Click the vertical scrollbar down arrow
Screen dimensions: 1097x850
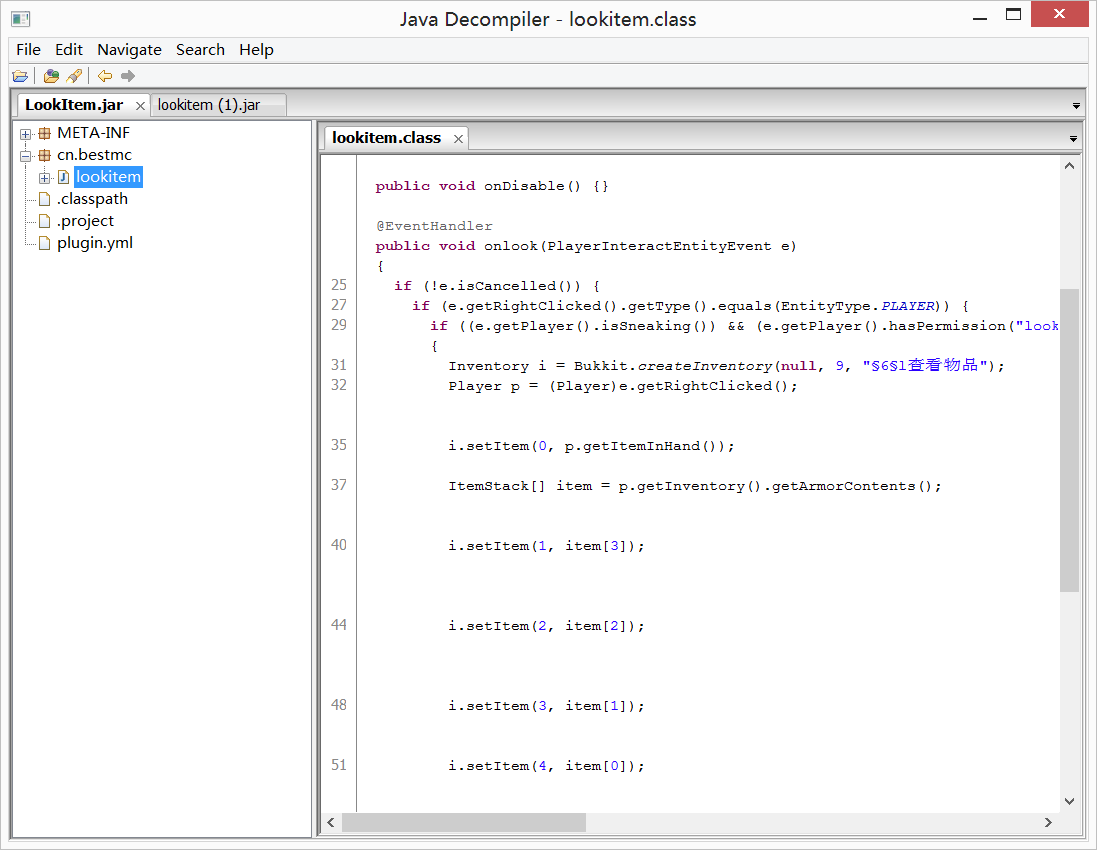[x=1069, y=800]
